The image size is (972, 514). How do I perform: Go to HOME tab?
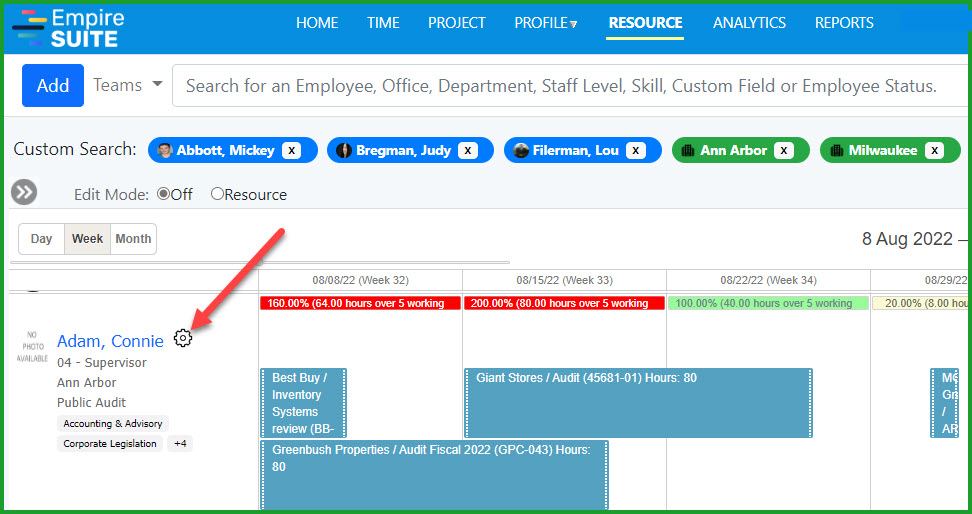click(x=317, y=23)
